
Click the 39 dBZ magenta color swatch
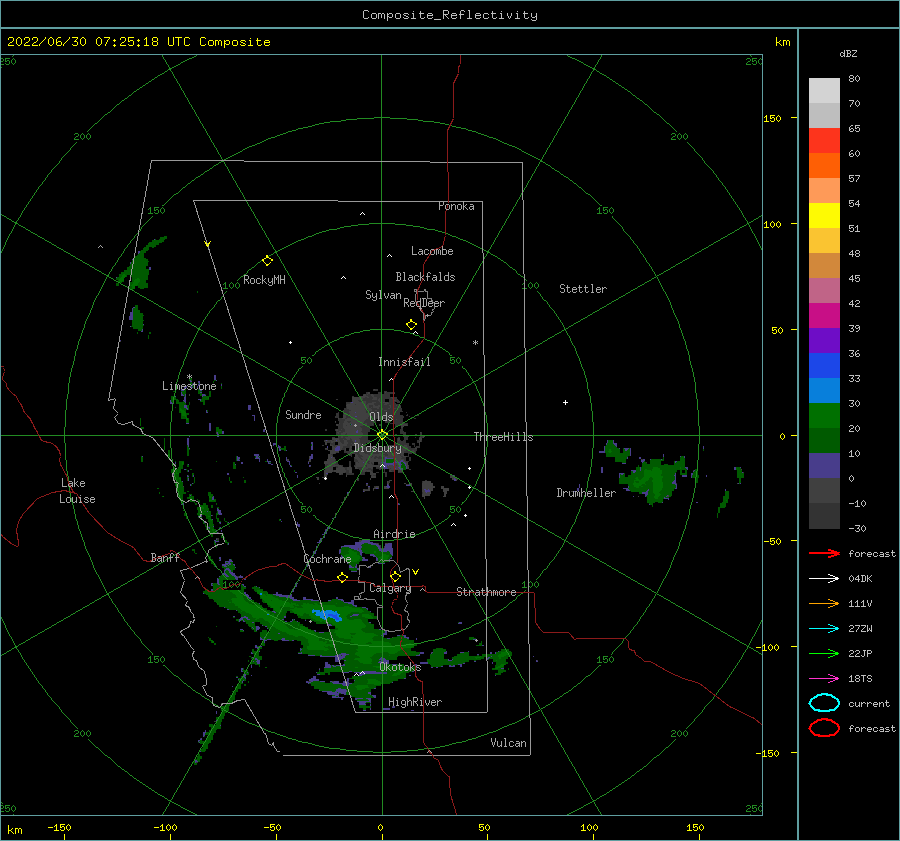coord(824,315)
